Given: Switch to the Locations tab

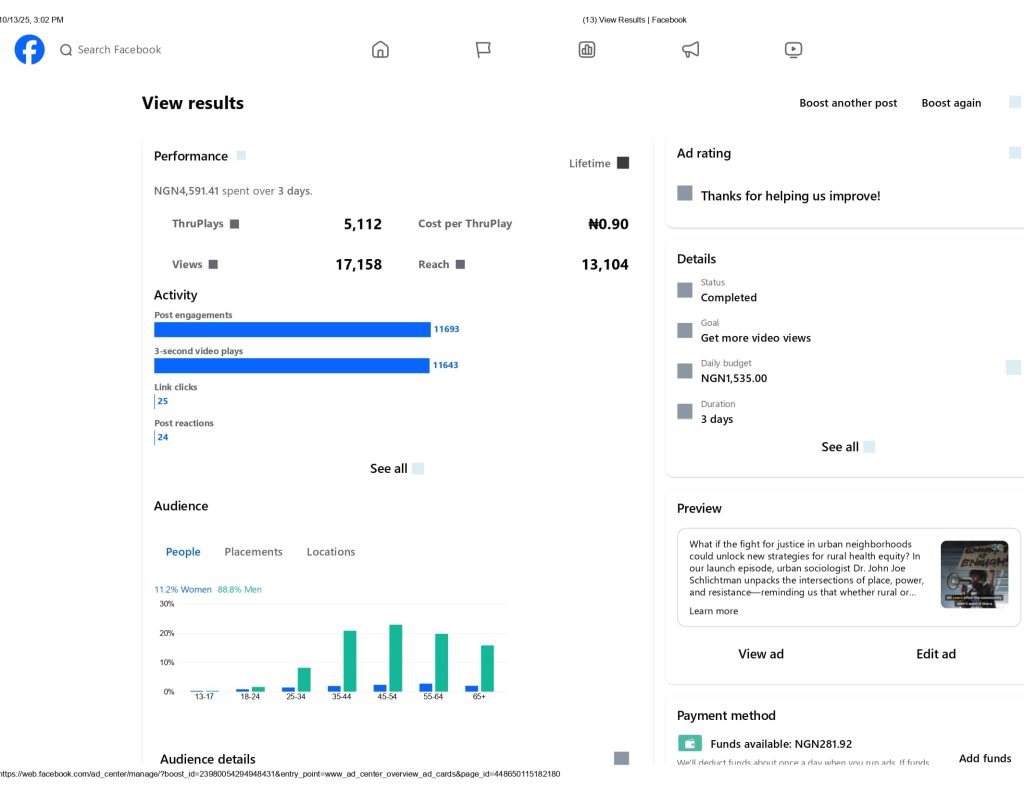Looking at the screenshot, I should (x=330, y=552).
